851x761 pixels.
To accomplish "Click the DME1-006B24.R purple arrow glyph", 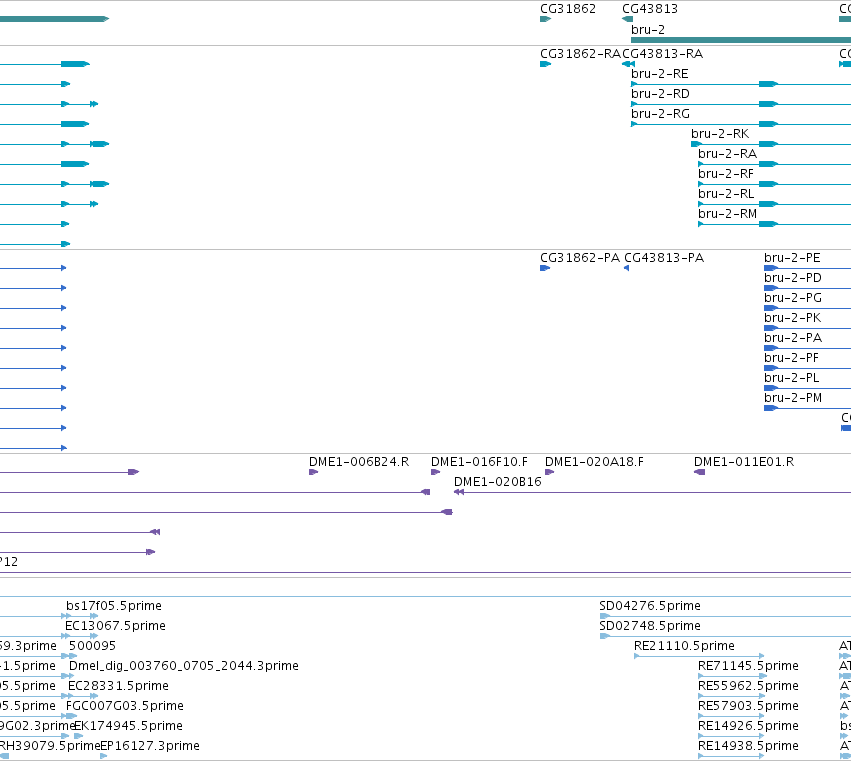I will (x=313, y=472).
